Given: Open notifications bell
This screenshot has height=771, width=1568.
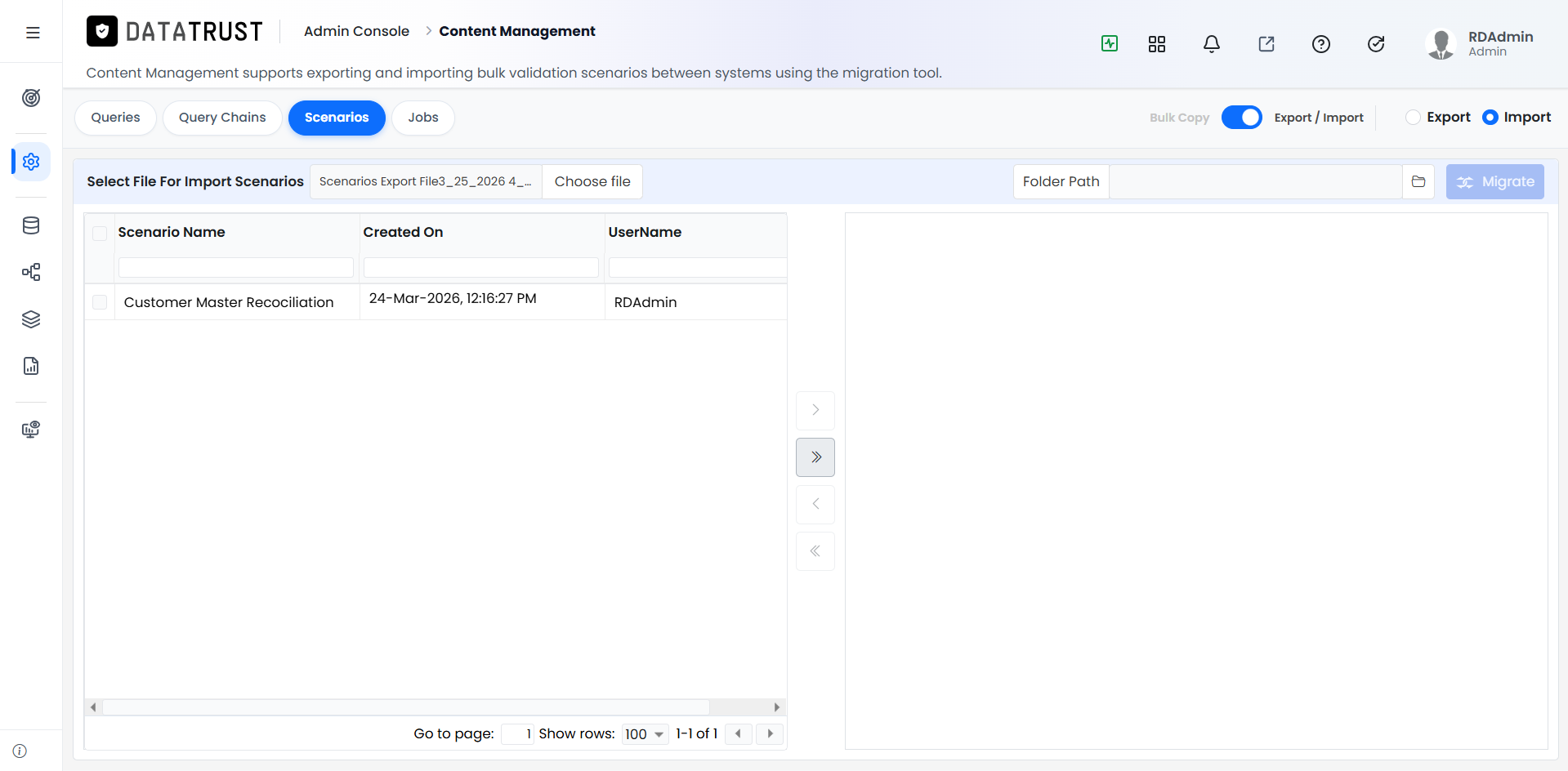Looking at the screenshot, I should (1212, 44).
